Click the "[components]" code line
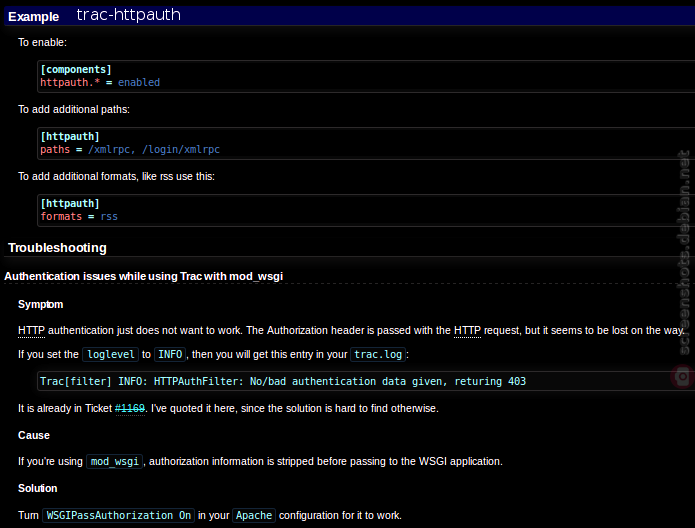This screenshot has width=695, height=528. click(76, 70)
